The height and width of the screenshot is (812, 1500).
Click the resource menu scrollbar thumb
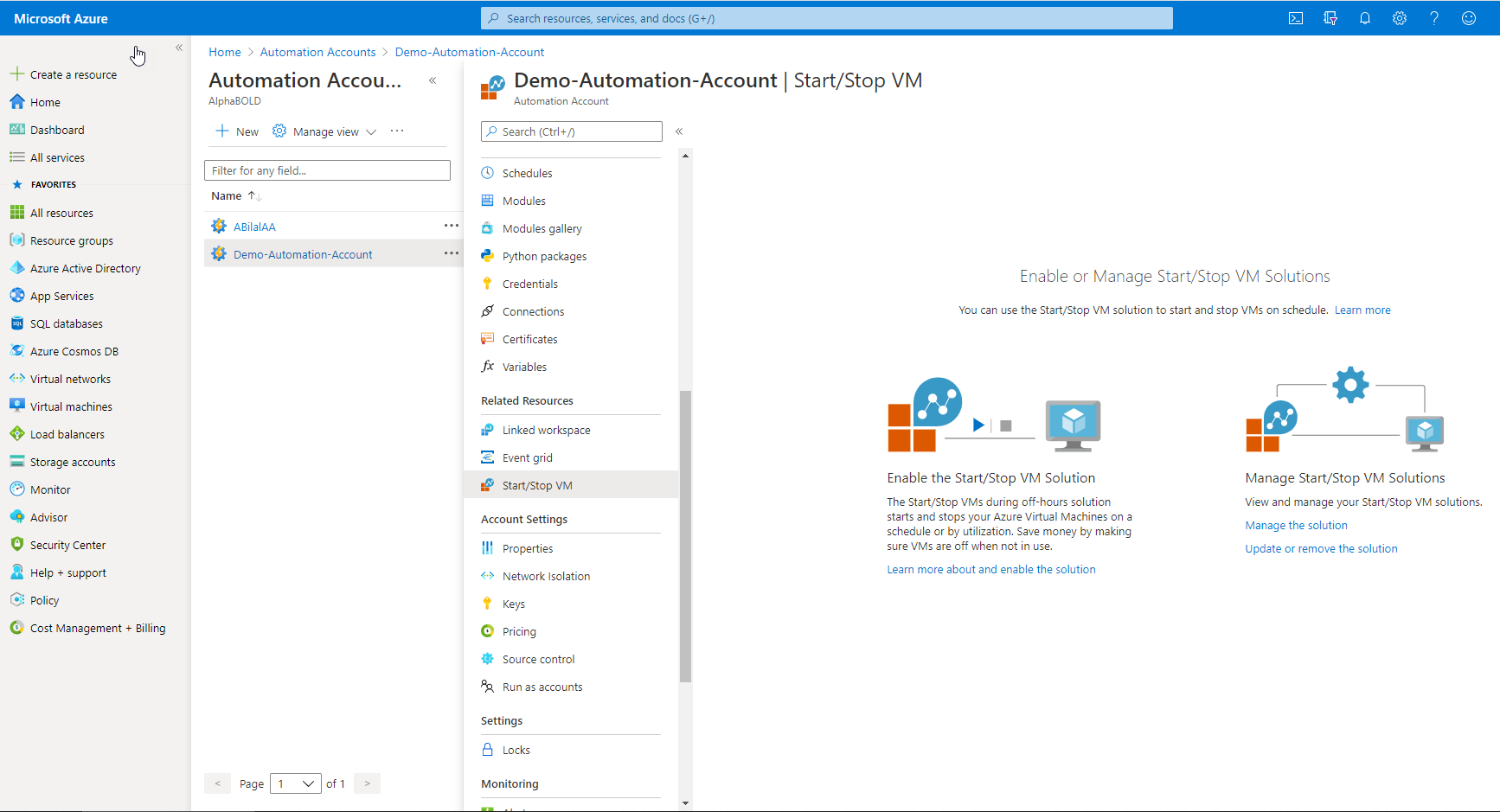coord(685,536)
